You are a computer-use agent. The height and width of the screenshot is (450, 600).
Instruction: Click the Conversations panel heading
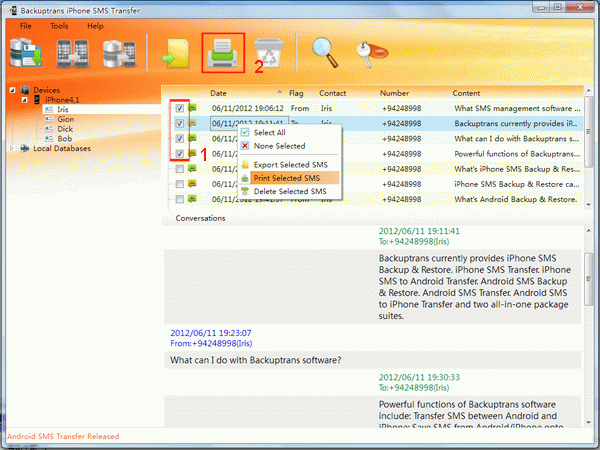(x=200, y=218)
